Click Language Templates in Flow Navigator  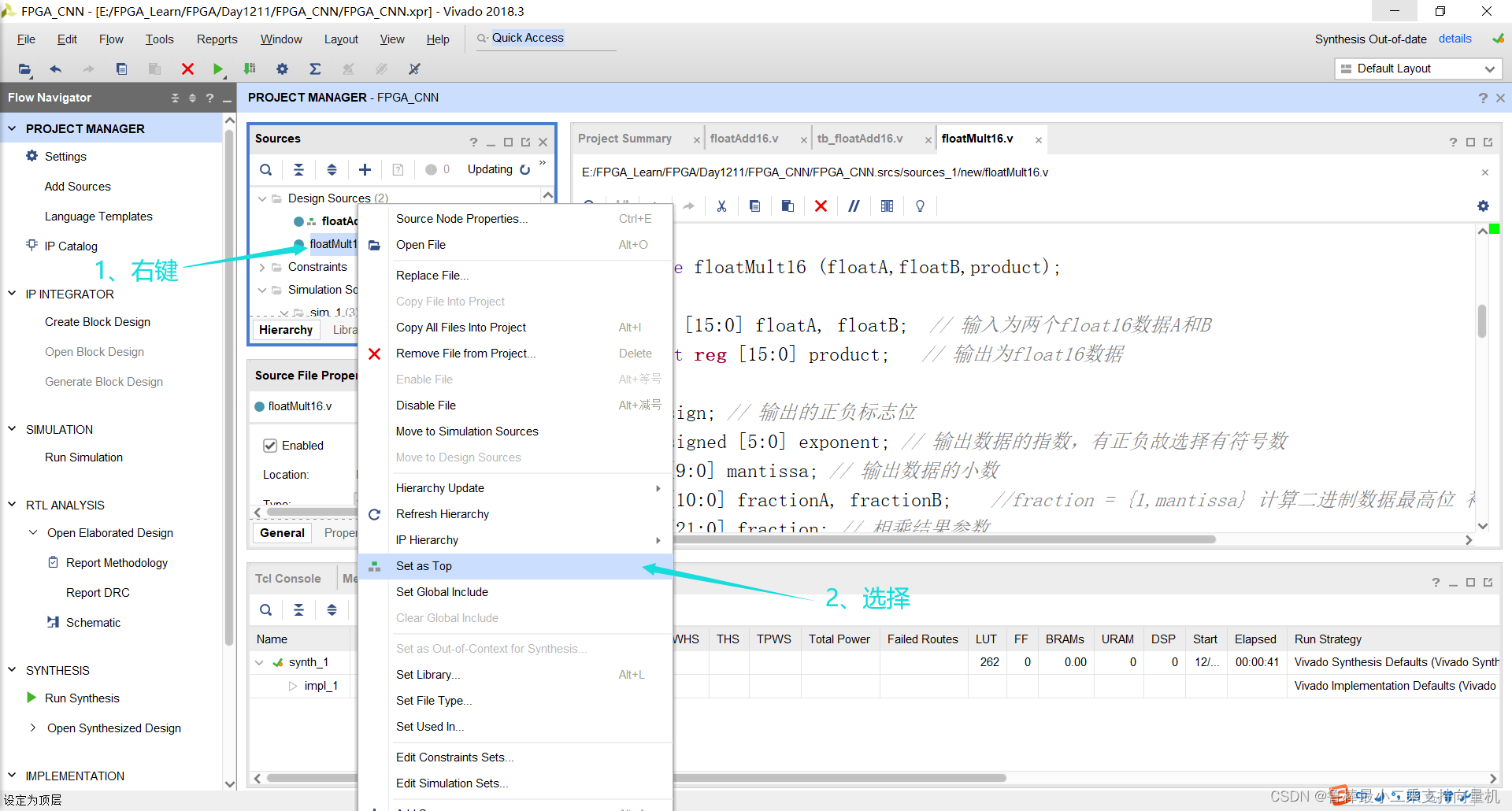[x=98, y=217]
